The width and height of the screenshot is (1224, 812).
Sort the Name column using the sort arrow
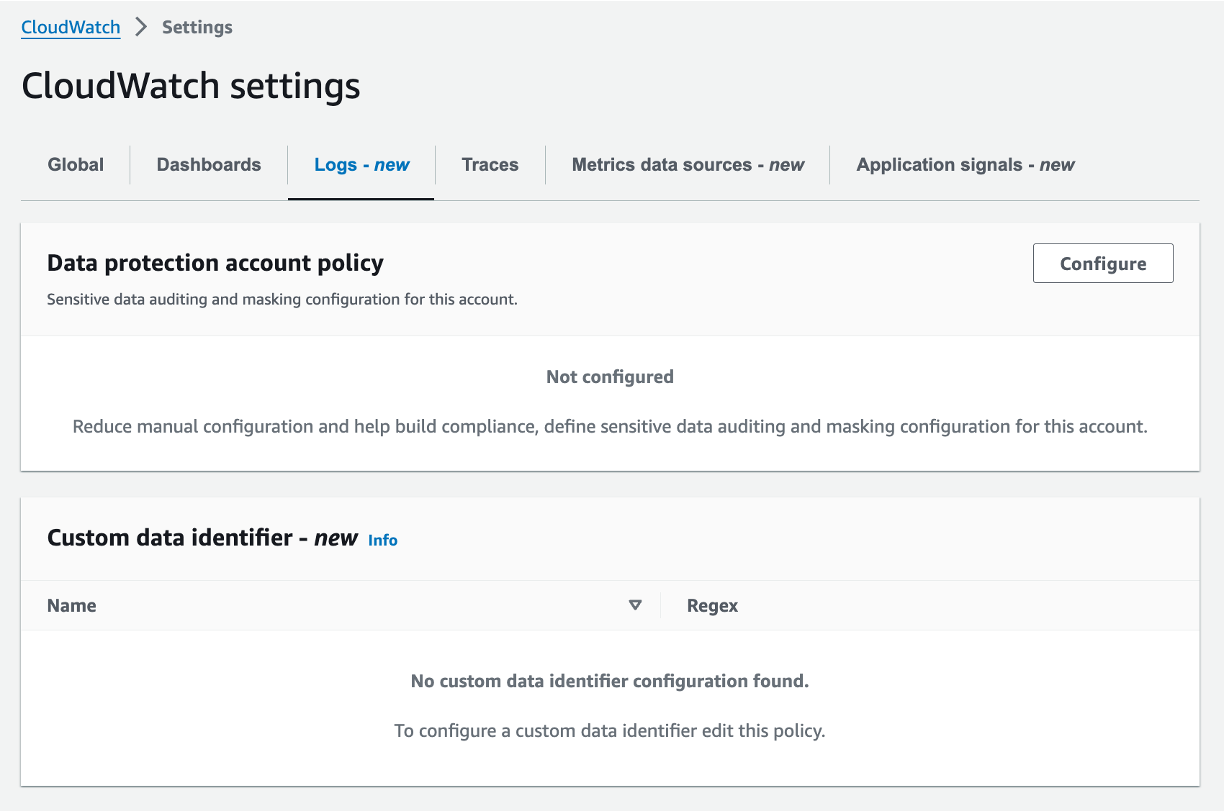pos(635,605)
